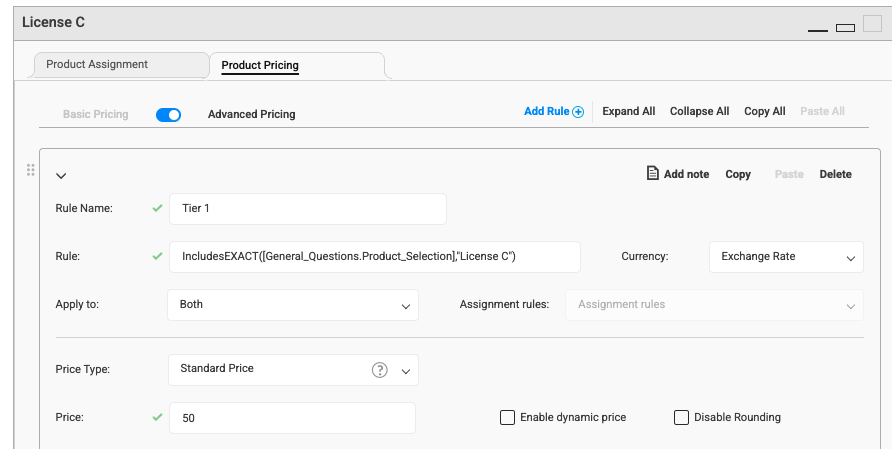Click the Advanced Pricing label
This screenshot has height=449, width=892.
click(251, 114)
